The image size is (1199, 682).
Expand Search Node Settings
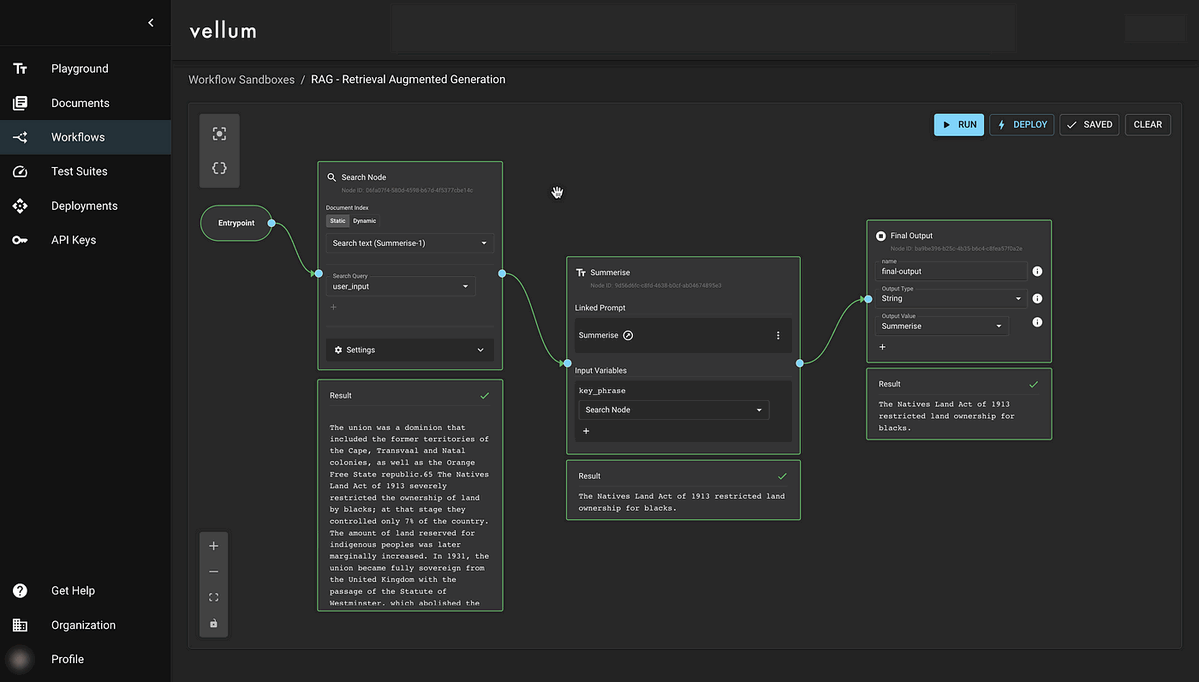410,350
